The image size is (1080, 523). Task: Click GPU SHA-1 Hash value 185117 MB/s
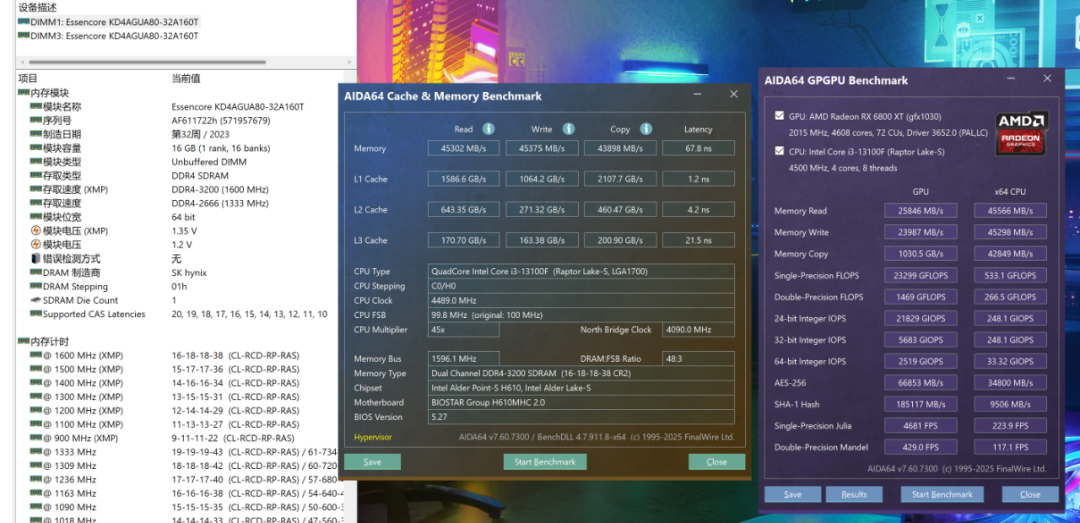click(x=920, y=404)
